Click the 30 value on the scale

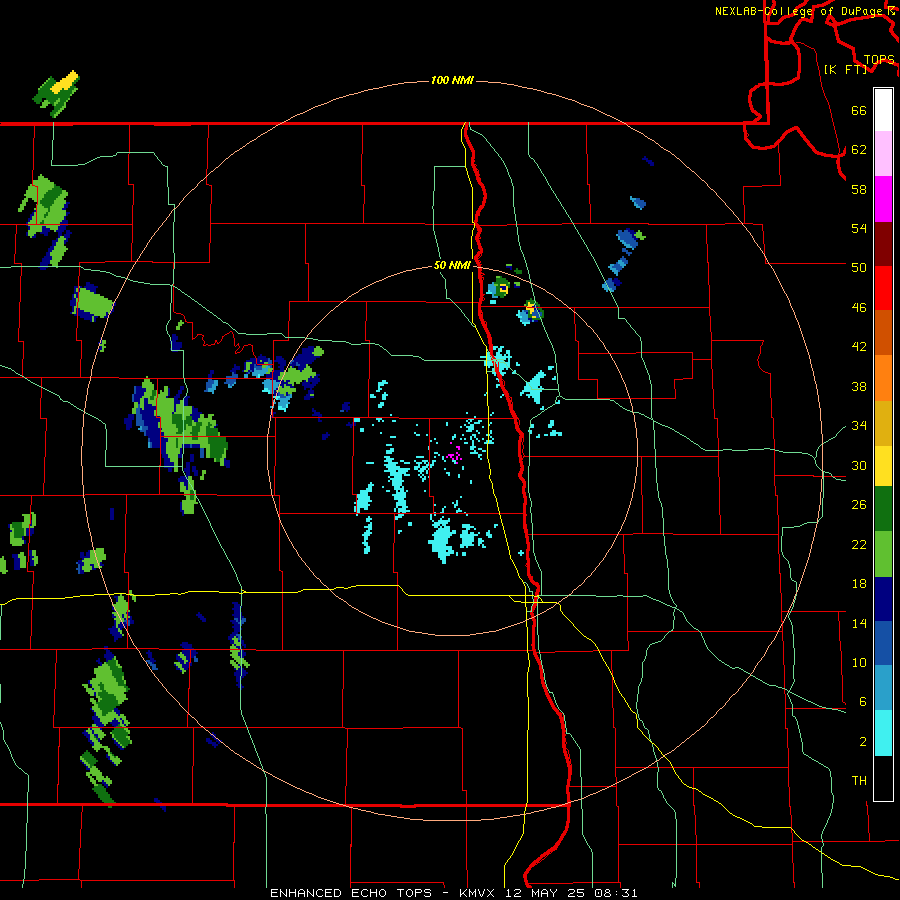[x=859, y=465]
